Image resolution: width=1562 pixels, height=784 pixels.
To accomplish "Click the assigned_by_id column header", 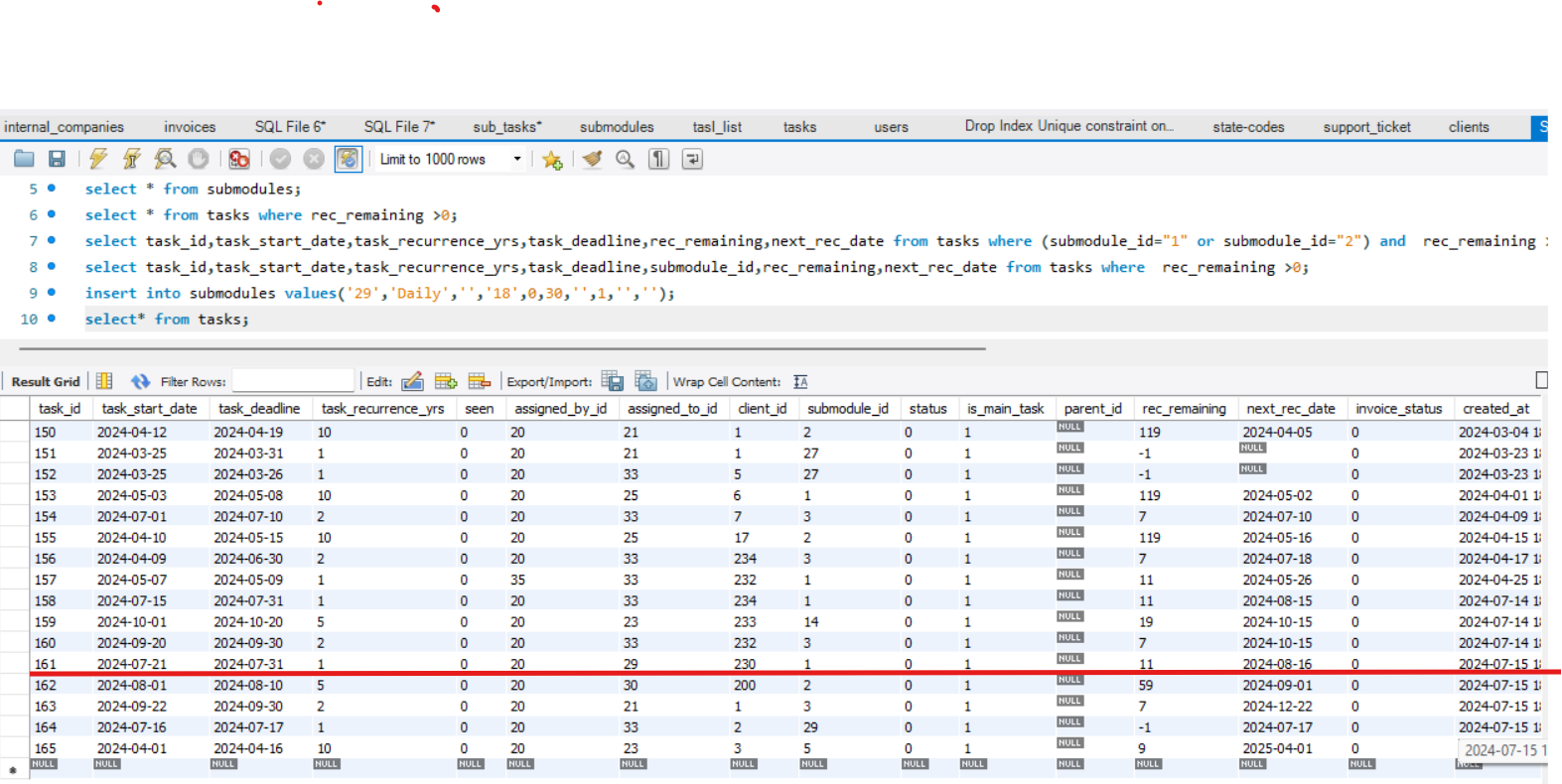I will [560, 408].
